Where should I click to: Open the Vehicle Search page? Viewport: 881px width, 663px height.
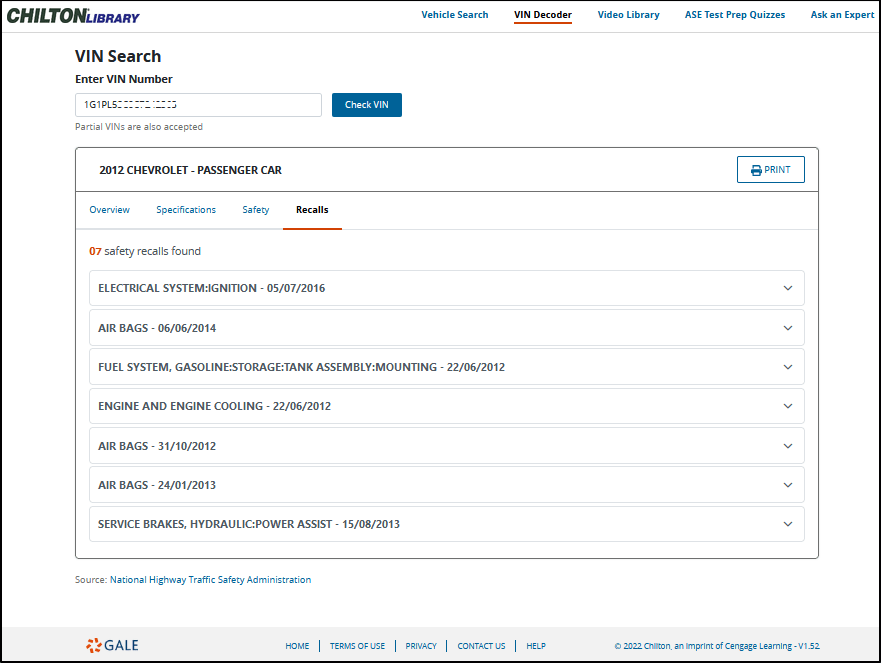pos(454,15)
